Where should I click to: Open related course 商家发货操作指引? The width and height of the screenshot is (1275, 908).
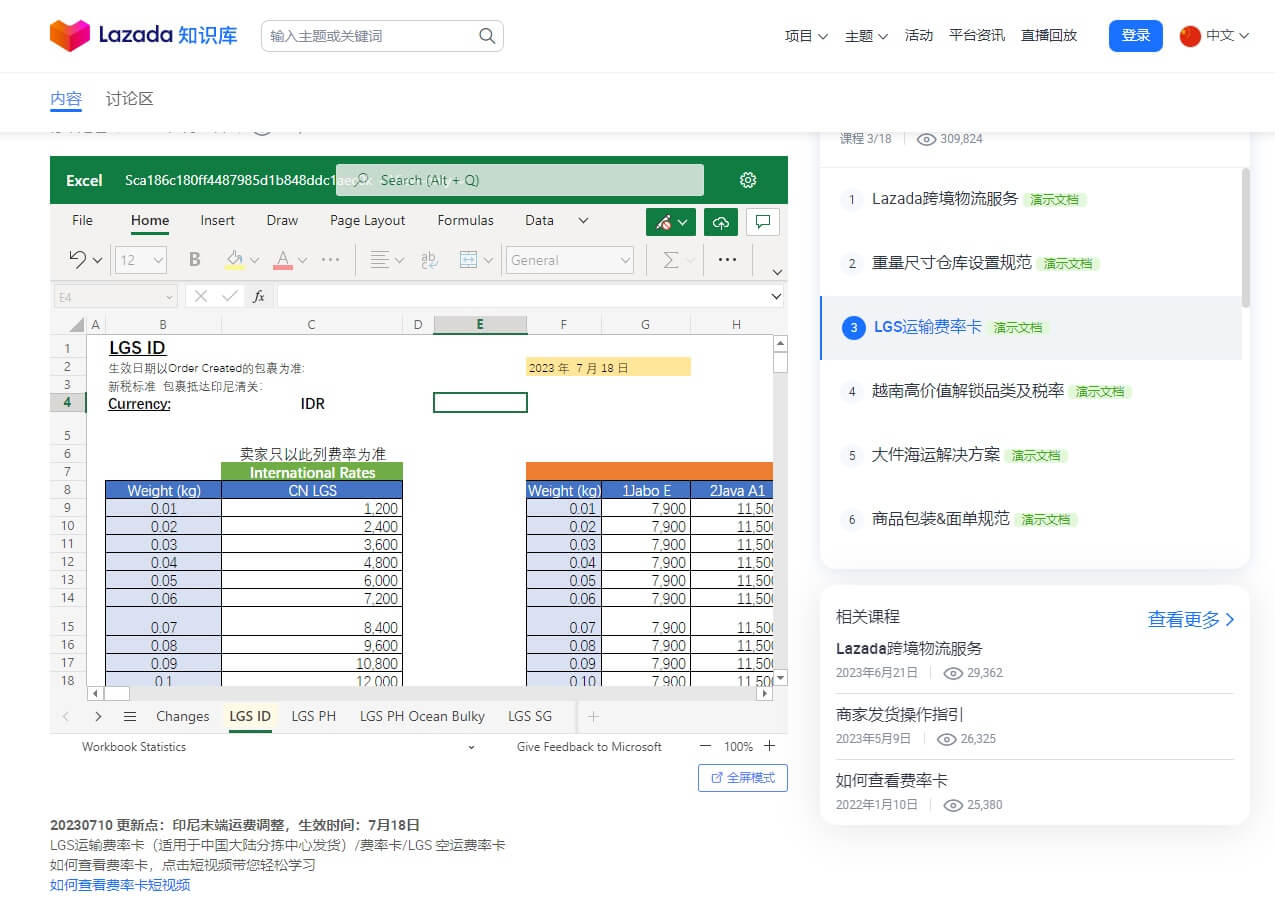tap(900, 715)
